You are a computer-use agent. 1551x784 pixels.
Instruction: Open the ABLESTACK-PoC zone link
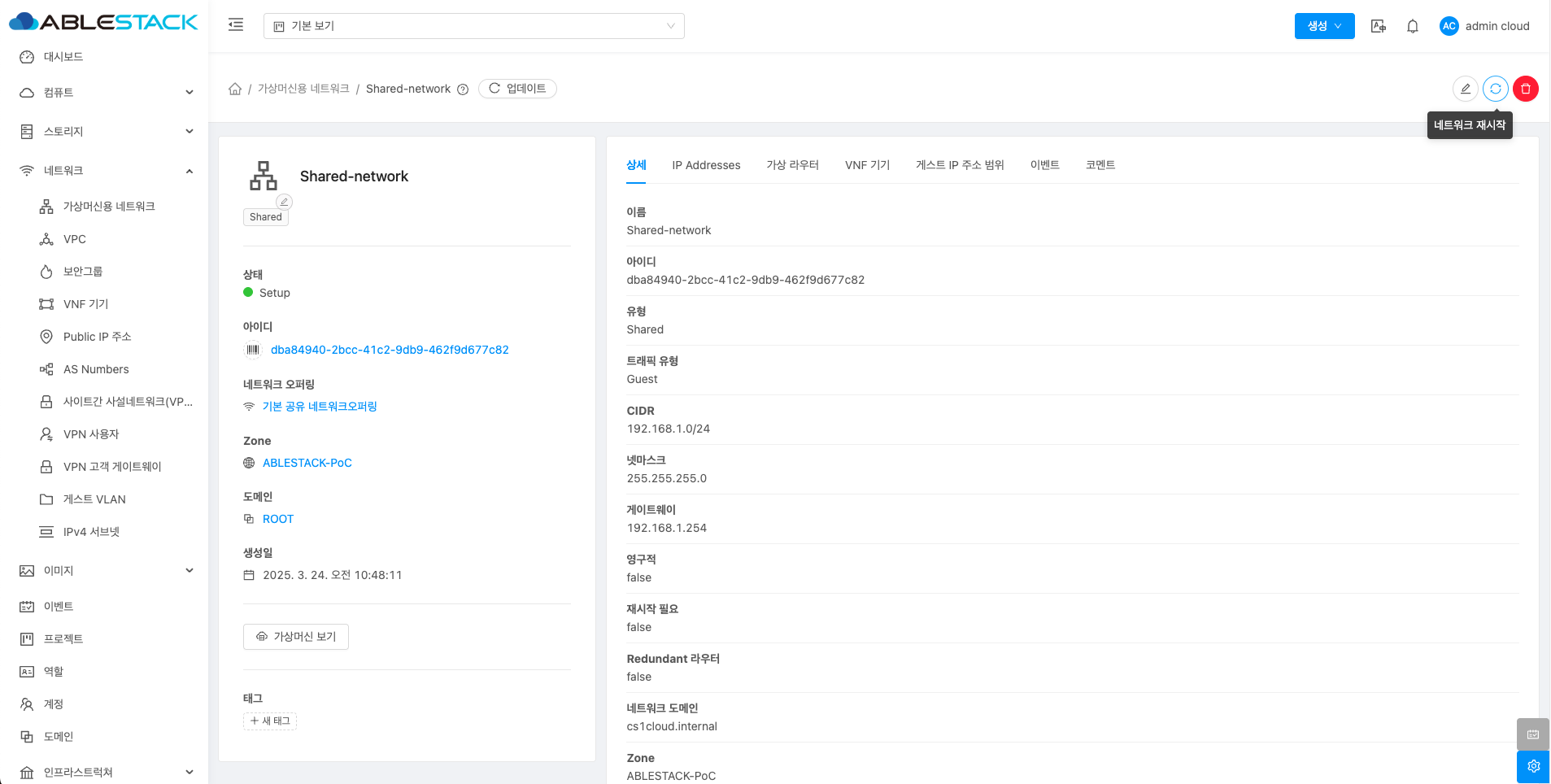coord(307,463)
